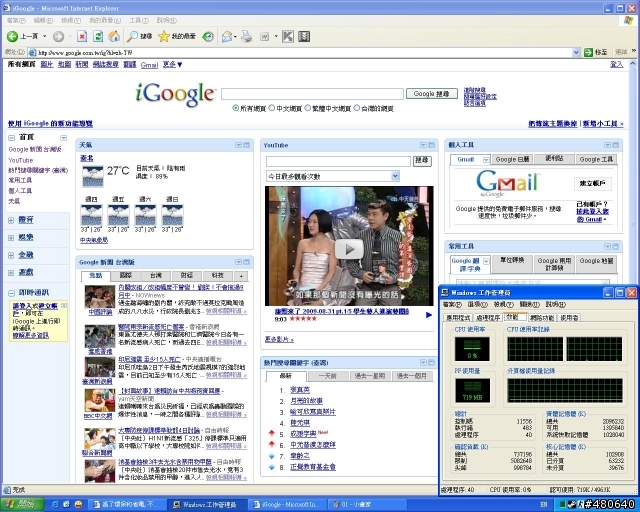Image resolution: width=640 pixels, height=512 pixels.
Task: Open 處理程序 tab in Task Manager
Action: 488,317
